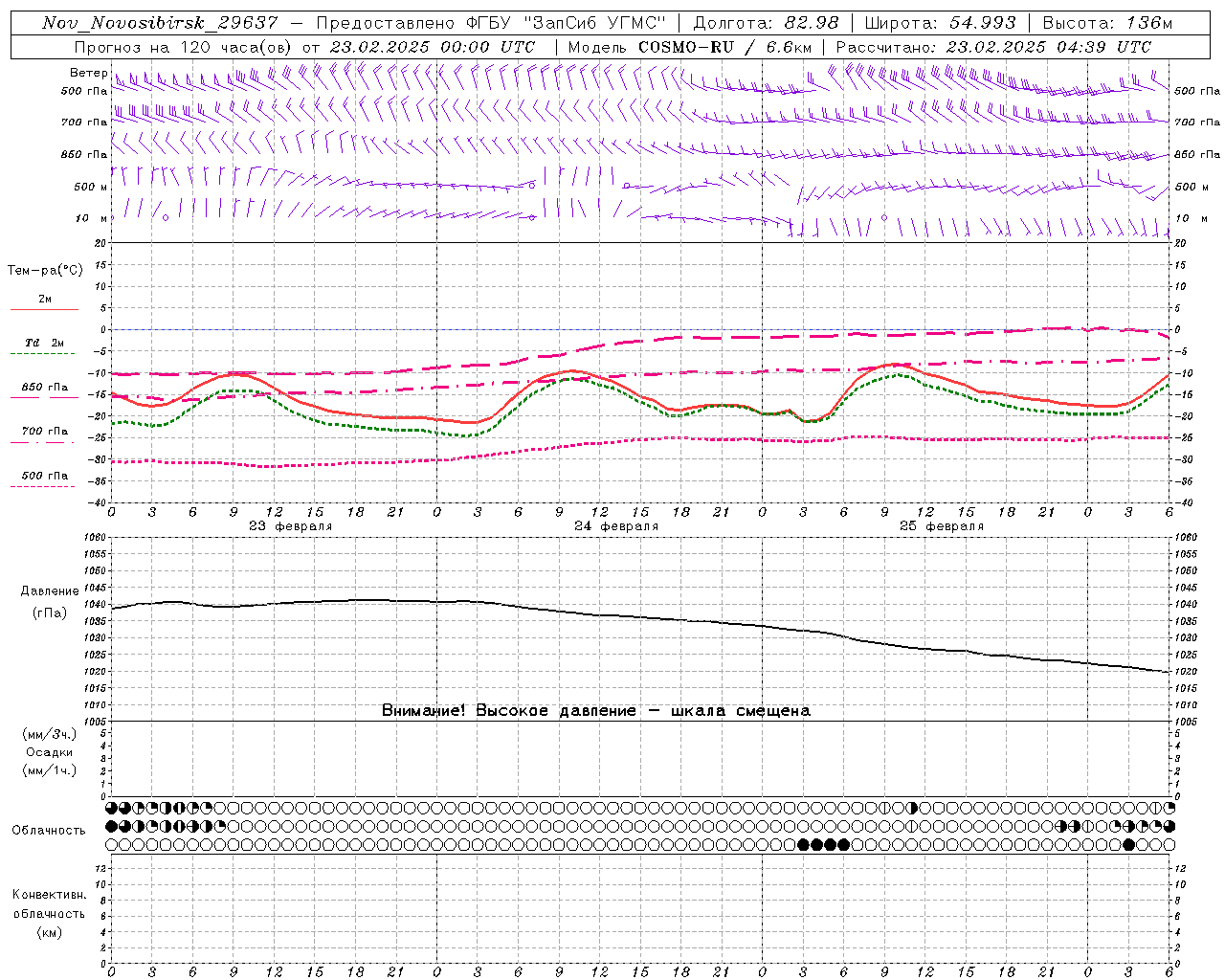The width and height of the screenshot is (1225, 980).
Task: Click the warning Внимание! Высокое давление – шкала смещена
Action: pos(595,711)
